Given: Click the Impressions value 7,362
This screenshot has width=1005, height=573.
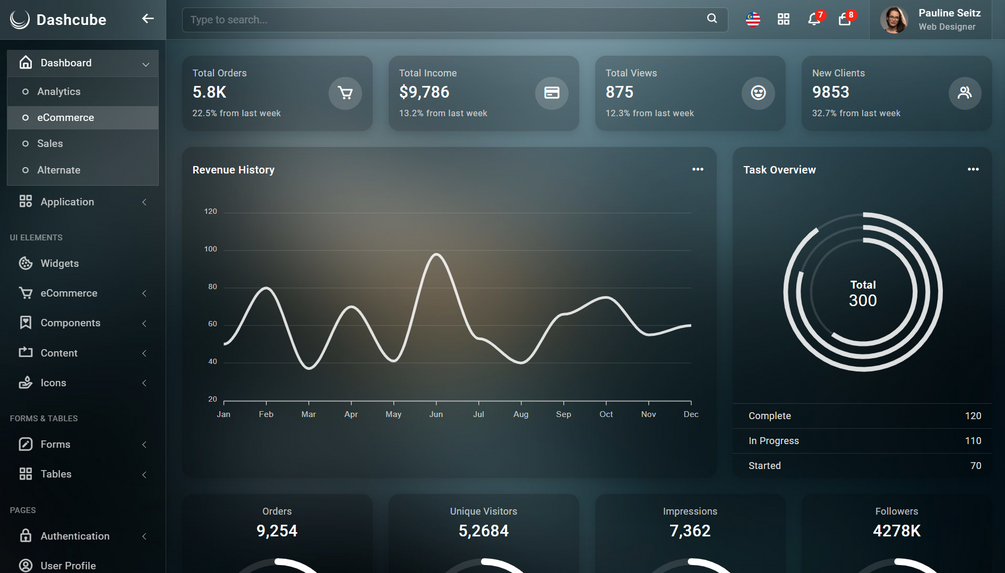Looking at the screenshot, I should pos(690,531).
